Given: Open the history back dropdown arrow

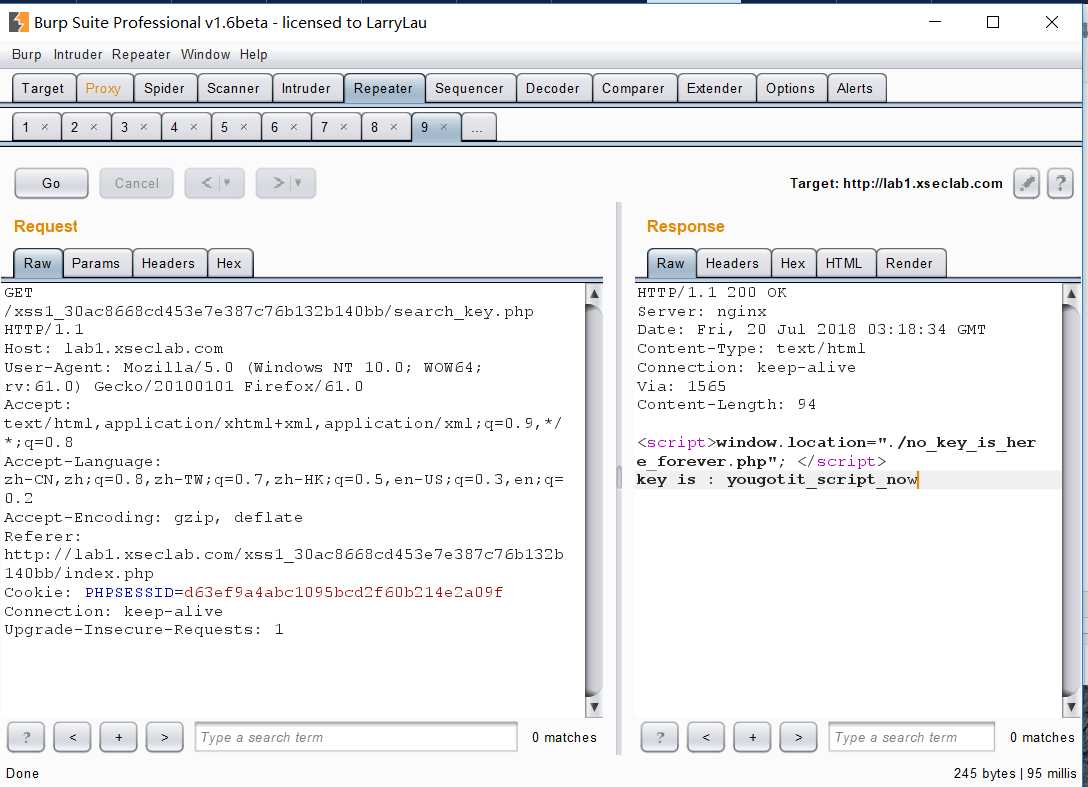Looking at the screenshot, I should (227, 183).
